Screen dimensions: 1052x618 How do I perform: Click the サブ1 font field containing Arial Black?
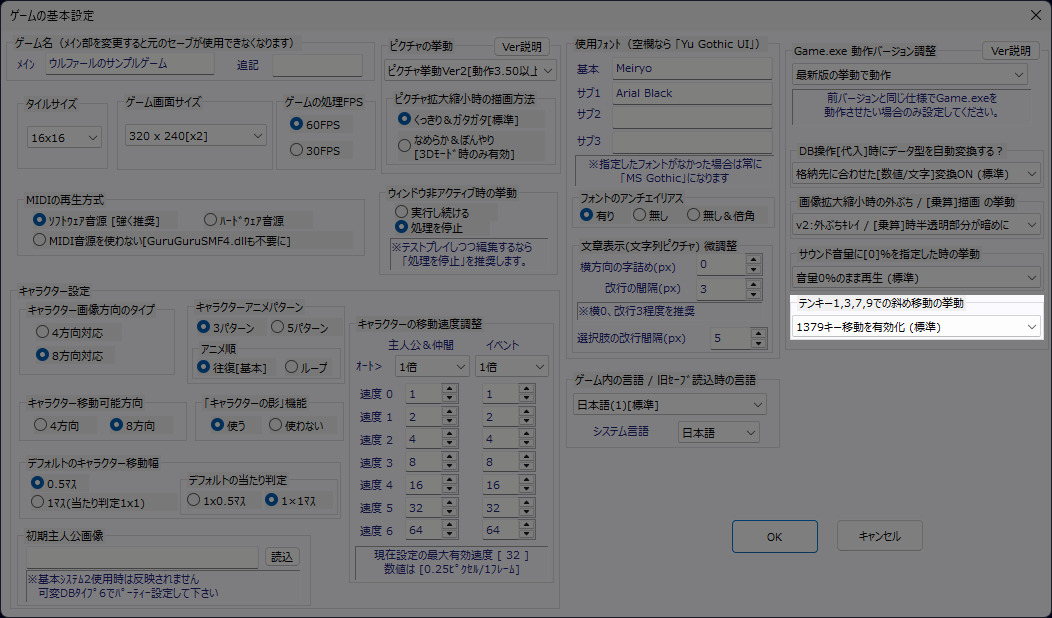pos(691,93)
